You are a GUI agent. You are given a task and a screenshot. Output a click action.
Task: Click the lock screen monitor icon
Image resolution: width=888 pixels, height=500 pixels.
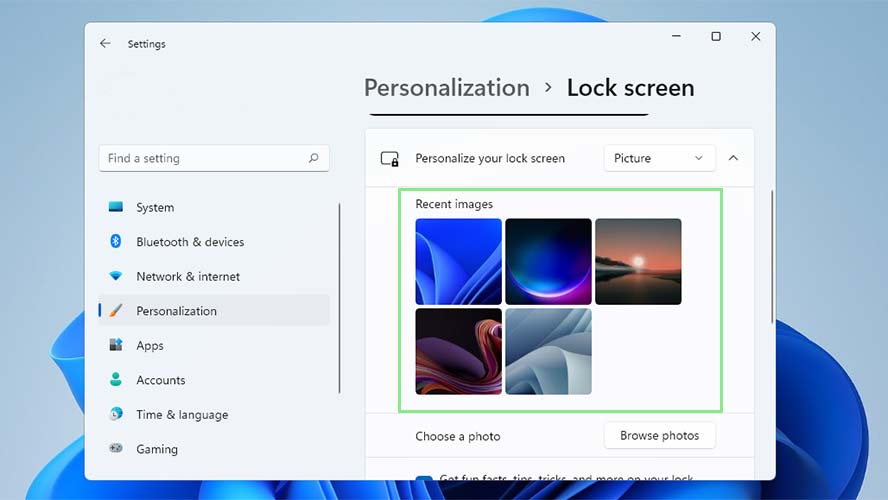click(x=390, y=159)
